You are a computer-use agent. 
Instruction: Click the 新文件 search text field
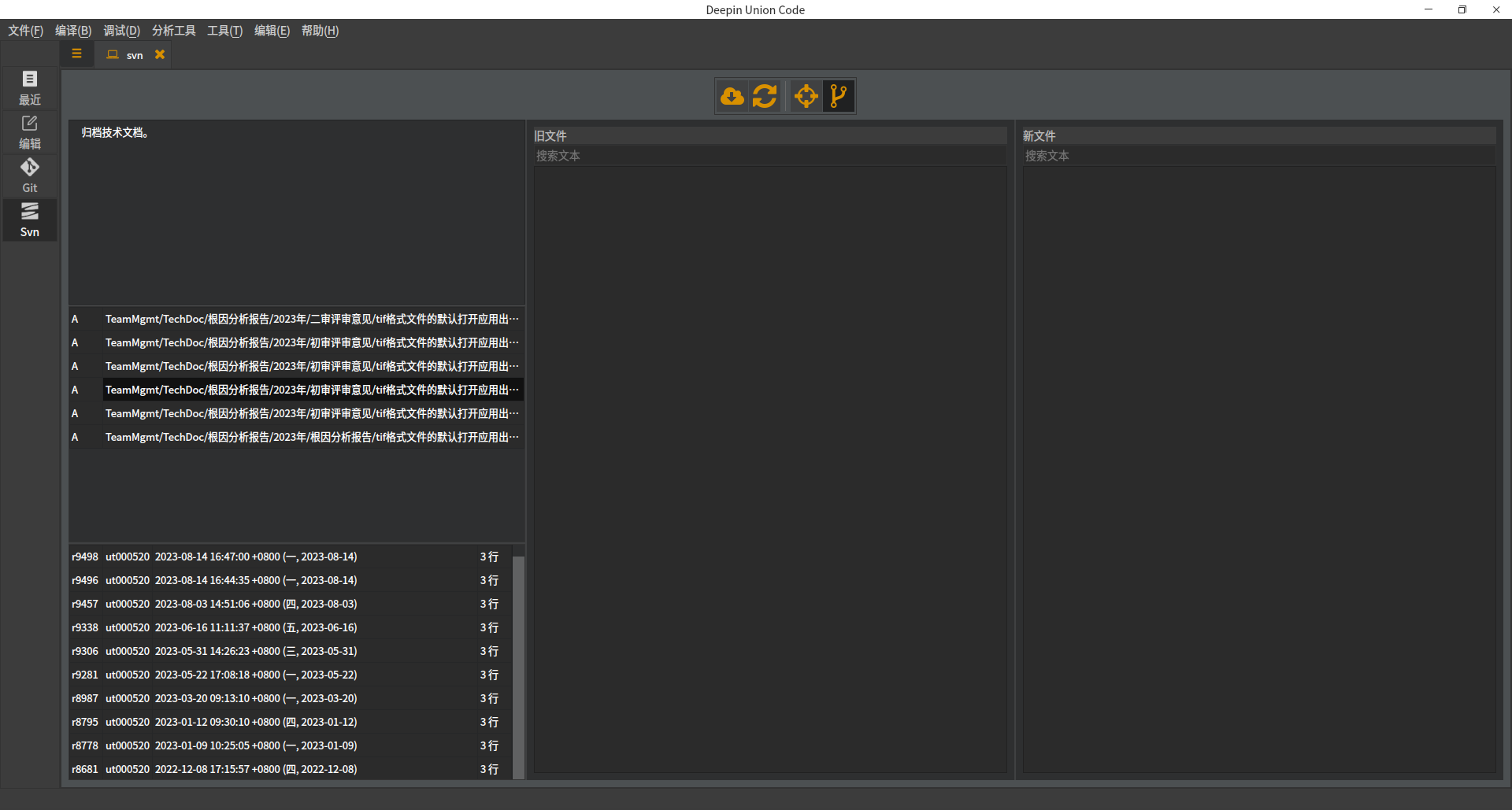(x=1259, y=156)
